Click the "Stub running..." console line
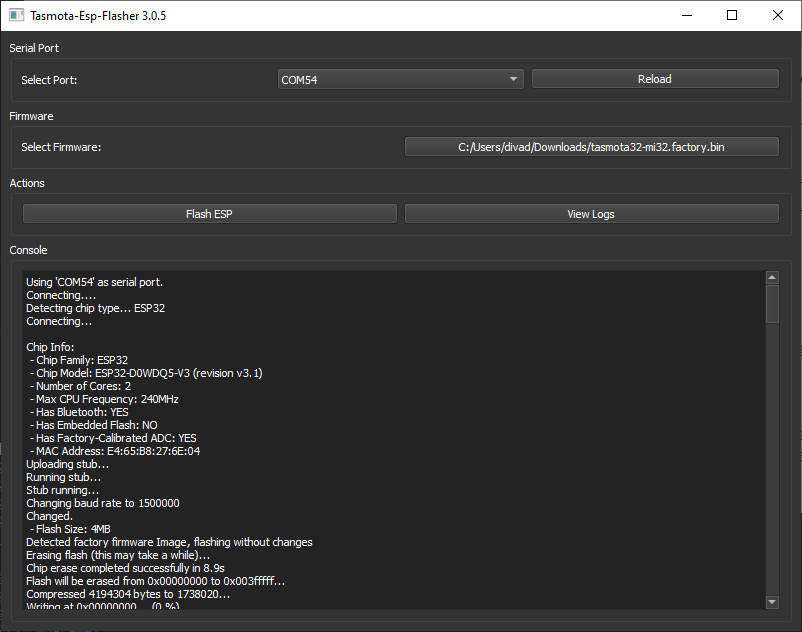This screenshot has height=632, width=802. tap(62, 490)
